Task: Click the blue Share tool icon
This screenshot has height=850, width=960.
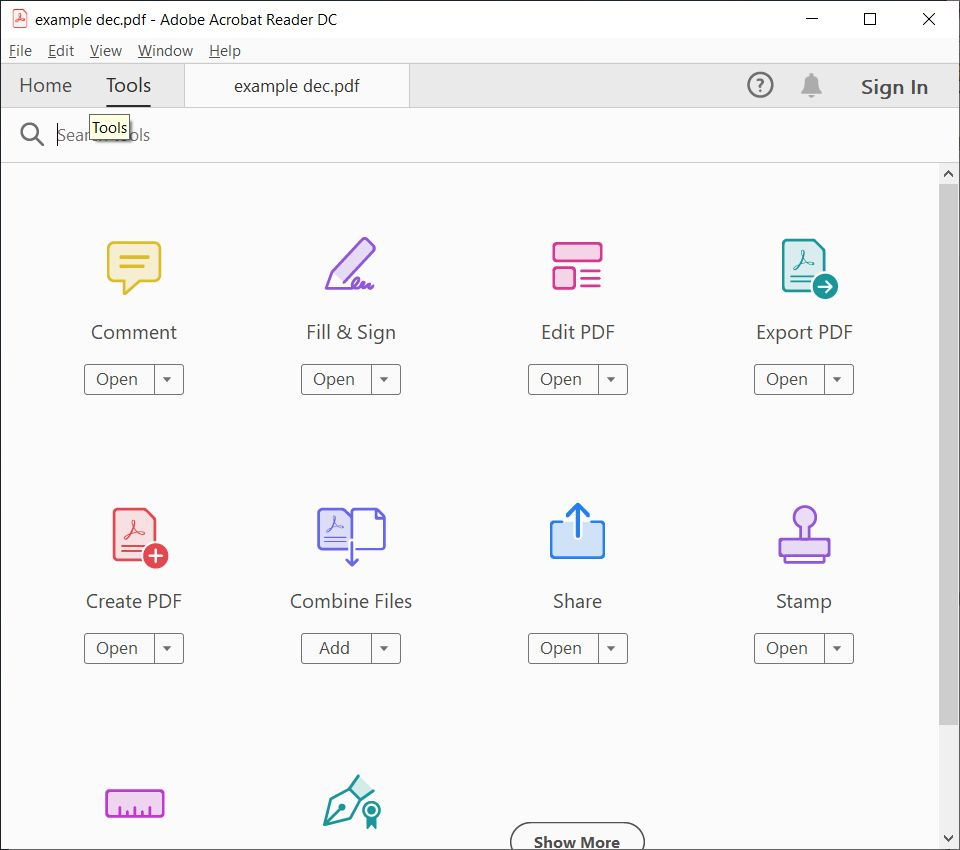Action: tap(577, 532)
